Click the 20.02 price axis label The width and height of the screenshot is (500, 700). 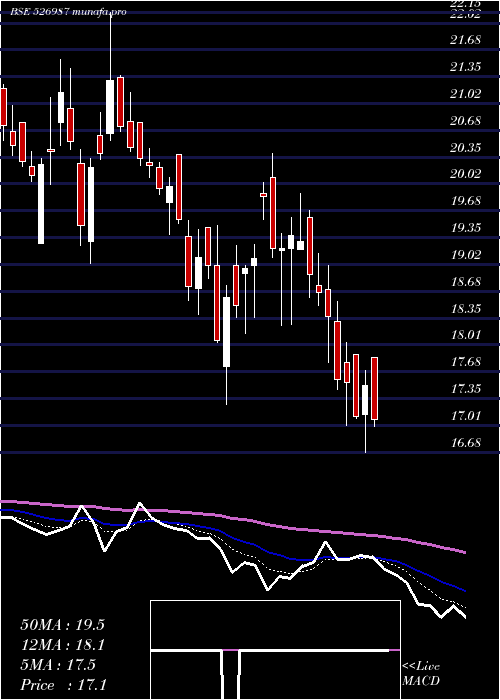[x=466, y=174]
